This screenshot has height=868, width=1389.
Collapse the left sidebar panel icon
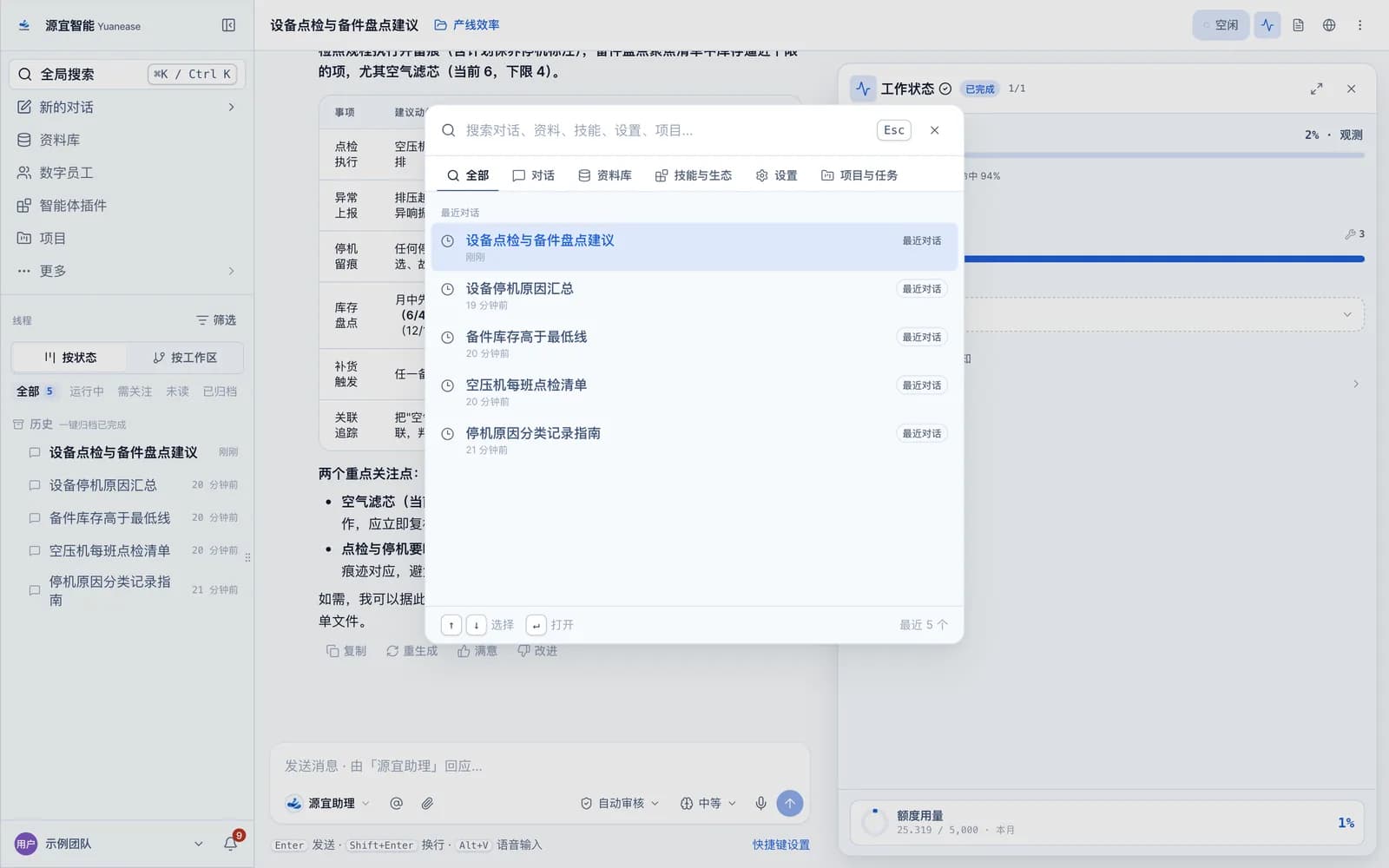(228, 25)
